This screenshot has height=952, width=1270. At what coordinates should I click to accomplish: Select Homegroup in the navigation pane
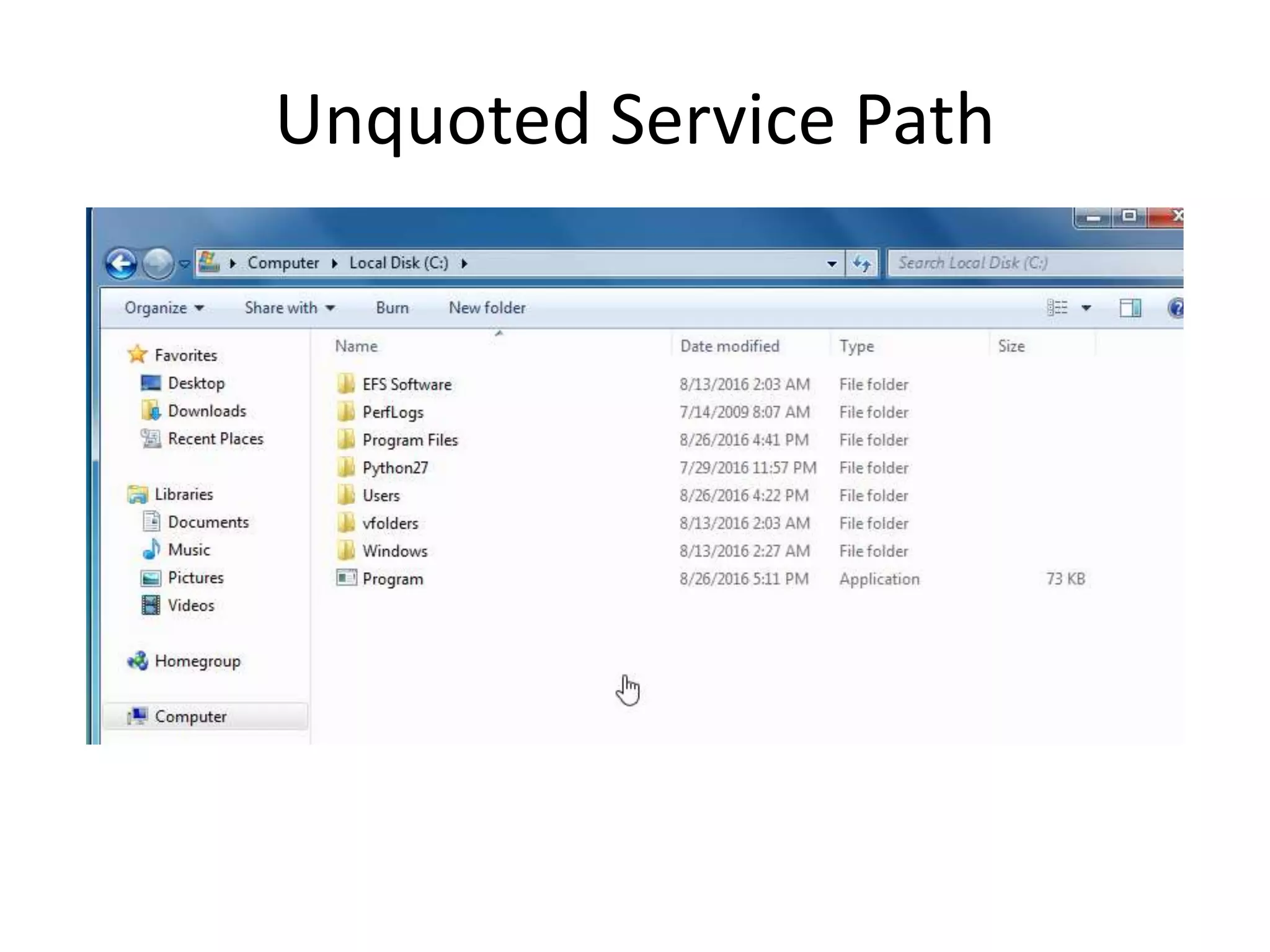[x=197, y=661]
